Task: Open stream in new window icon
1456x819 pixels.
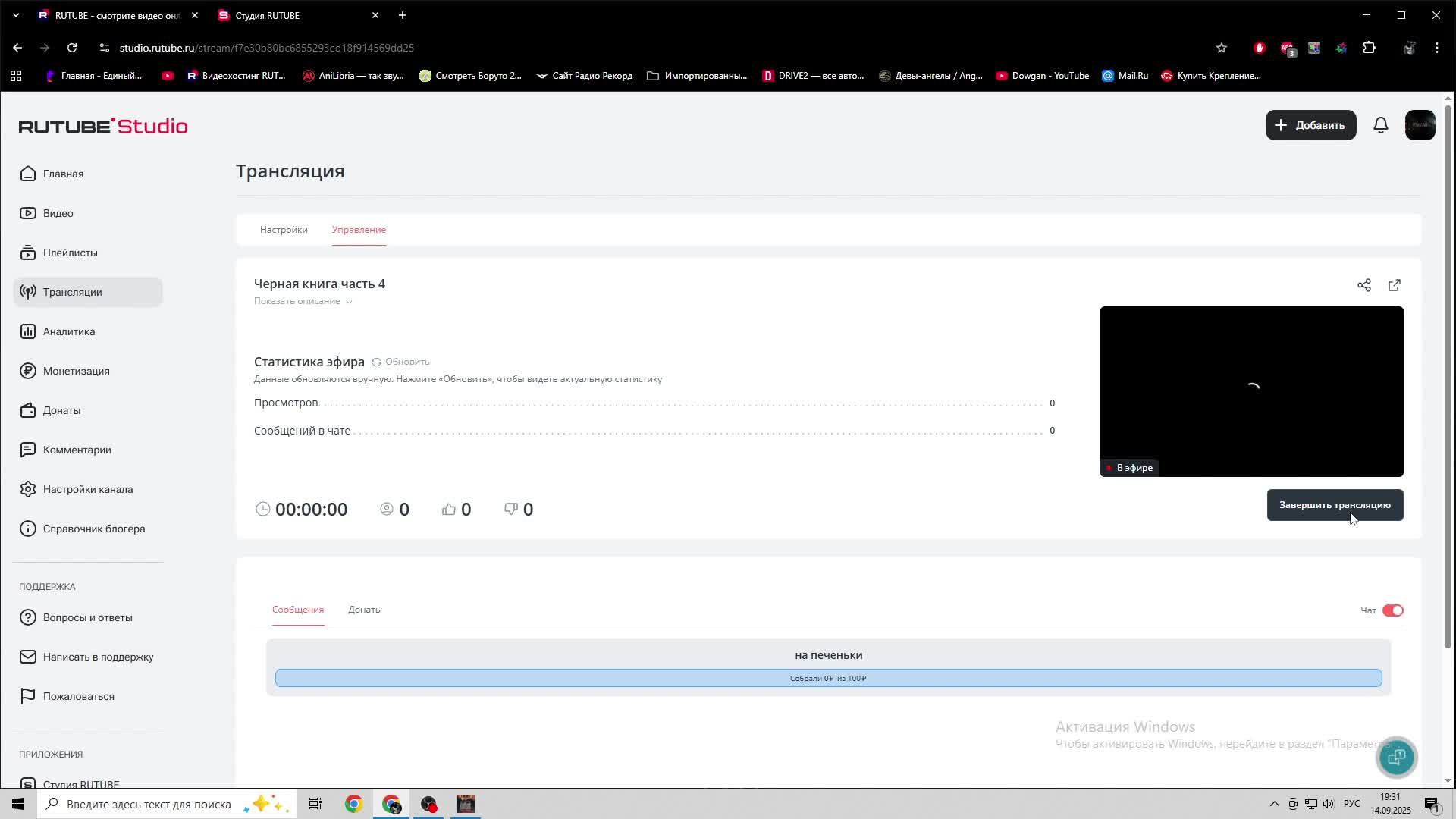Action: [1394, 285]
